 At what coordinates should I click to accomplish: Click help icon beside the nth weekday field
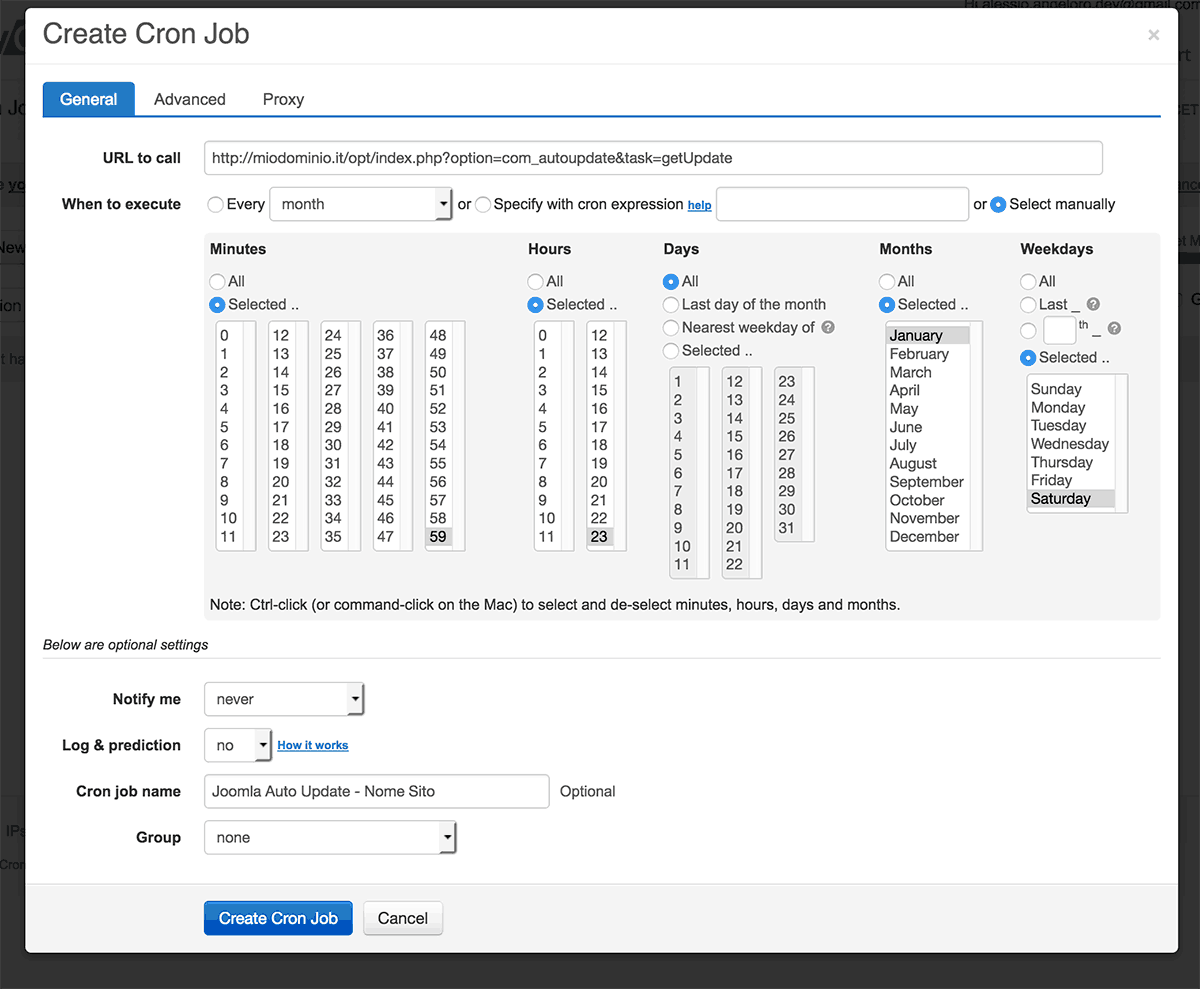tap(1114, 328)
